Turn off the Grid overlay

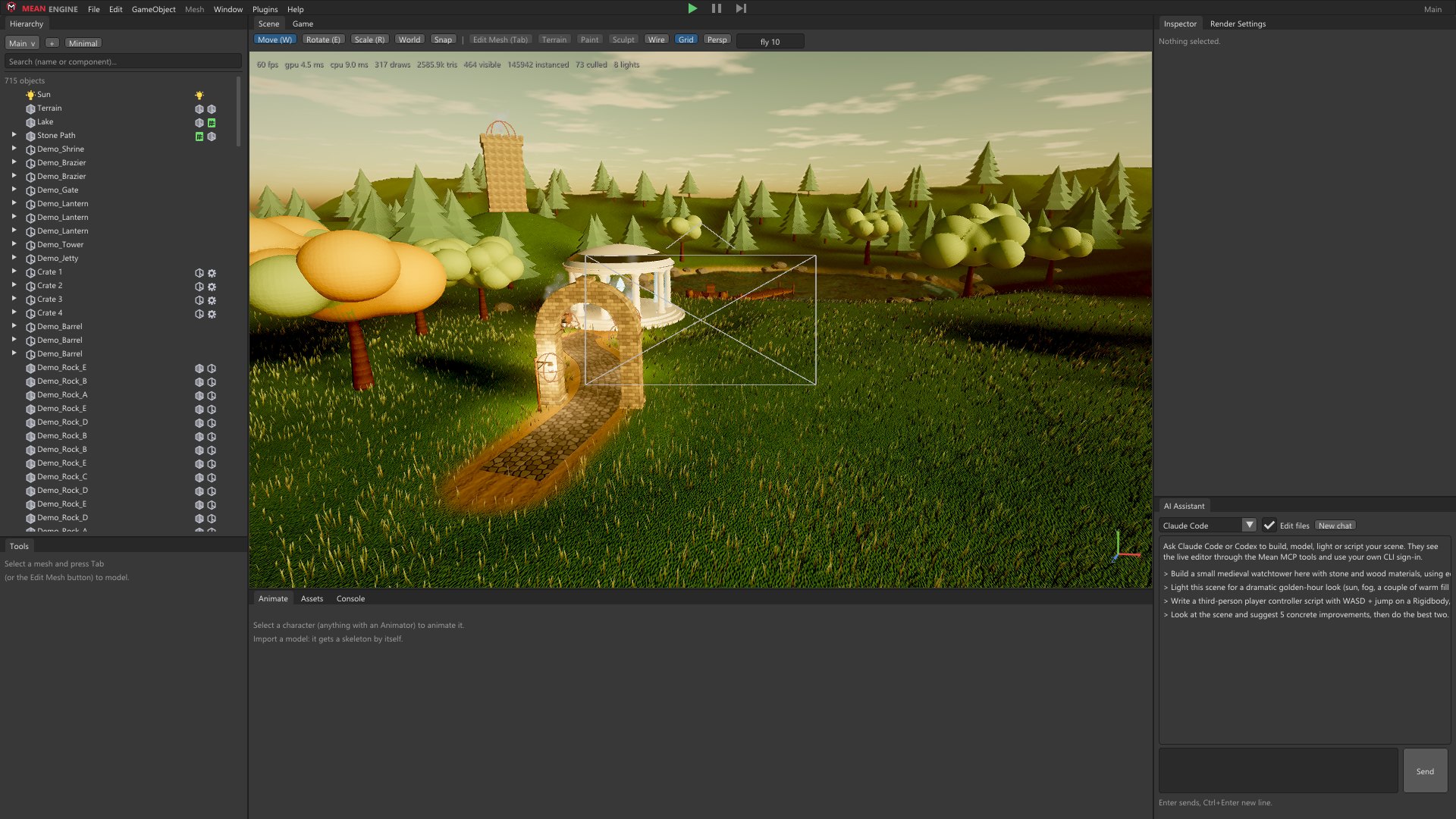click(x=686, y=39)
